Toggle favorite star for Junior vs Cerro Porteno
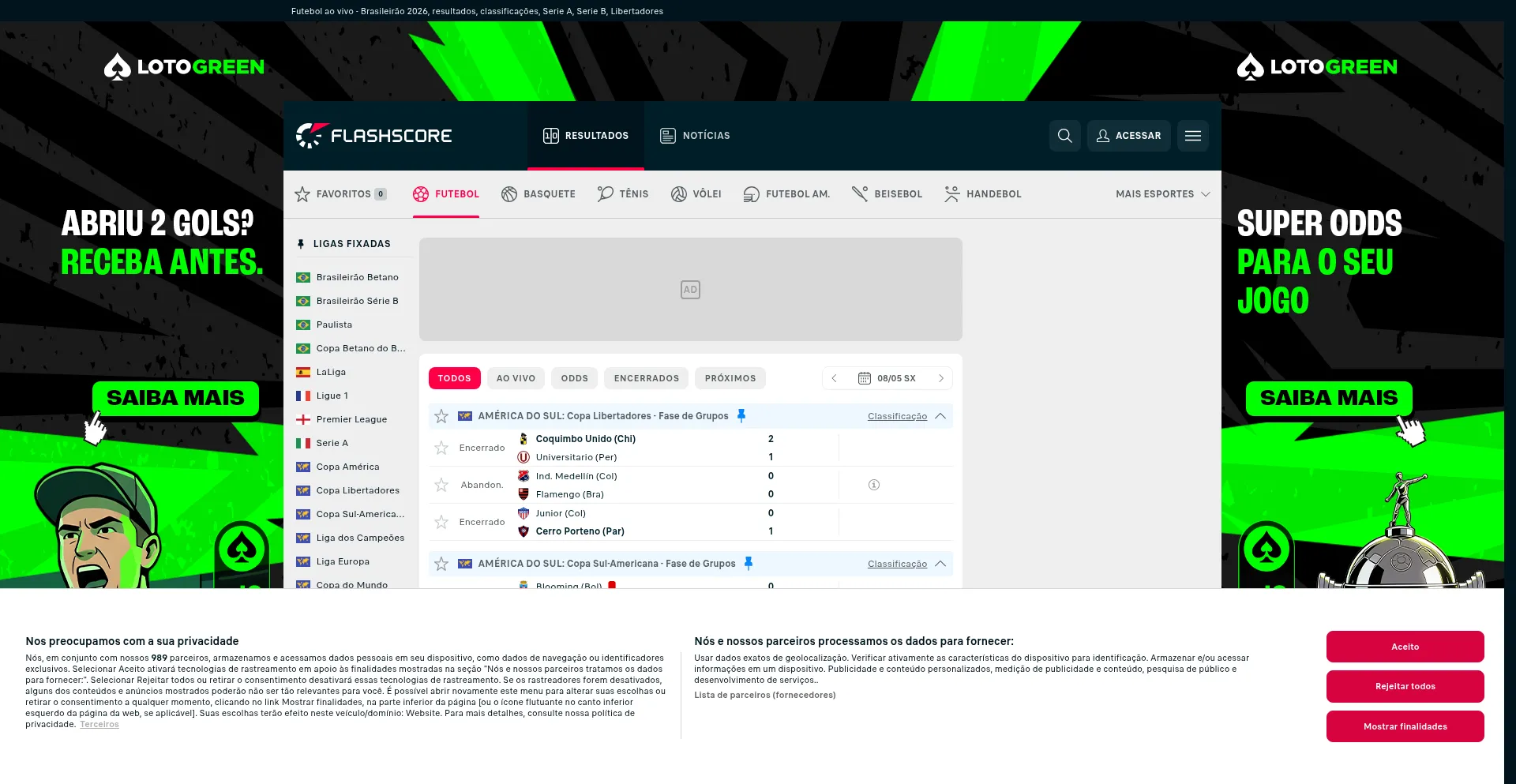Viewport: 1516px width, 784px height. (441, 522)
